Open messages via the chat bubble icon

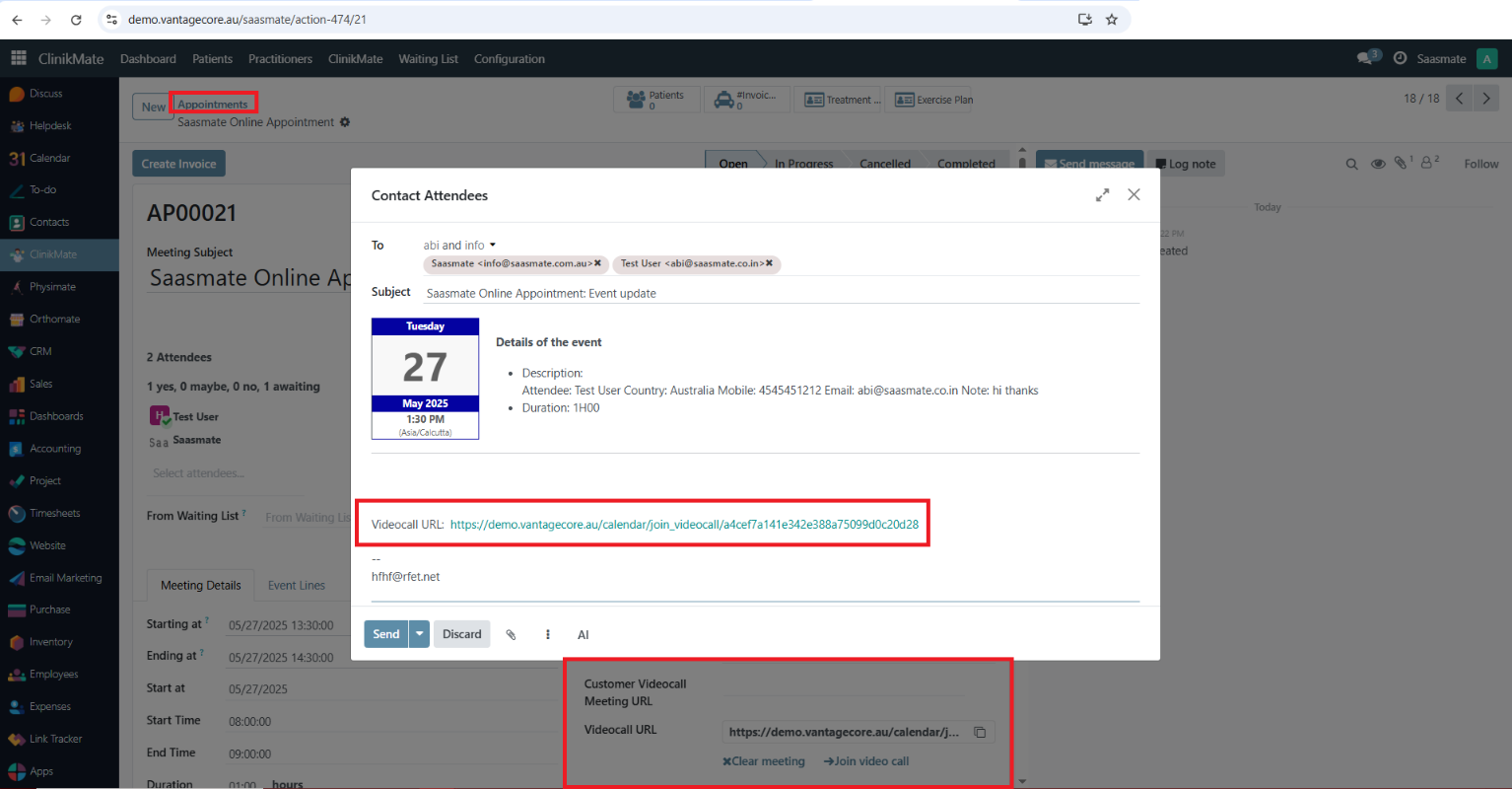pos(1364,58)
